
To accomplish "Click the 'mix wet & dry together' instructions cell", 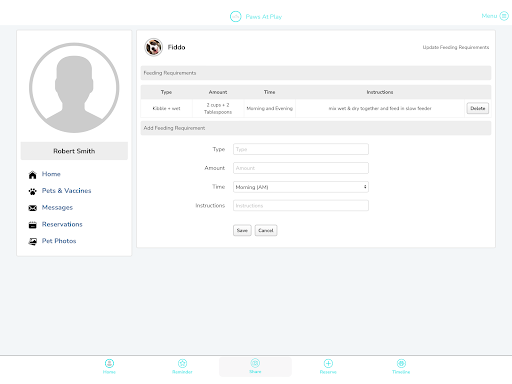I will point(380,108).
